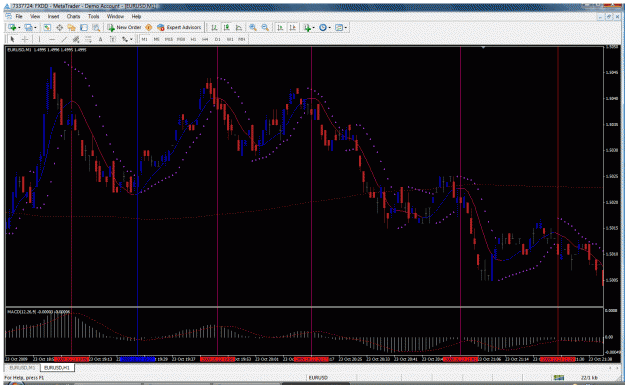The width and height of the screenshot is (625, 385).
Task: Select the M1 timeframe button
Action: tap(144, 39)
